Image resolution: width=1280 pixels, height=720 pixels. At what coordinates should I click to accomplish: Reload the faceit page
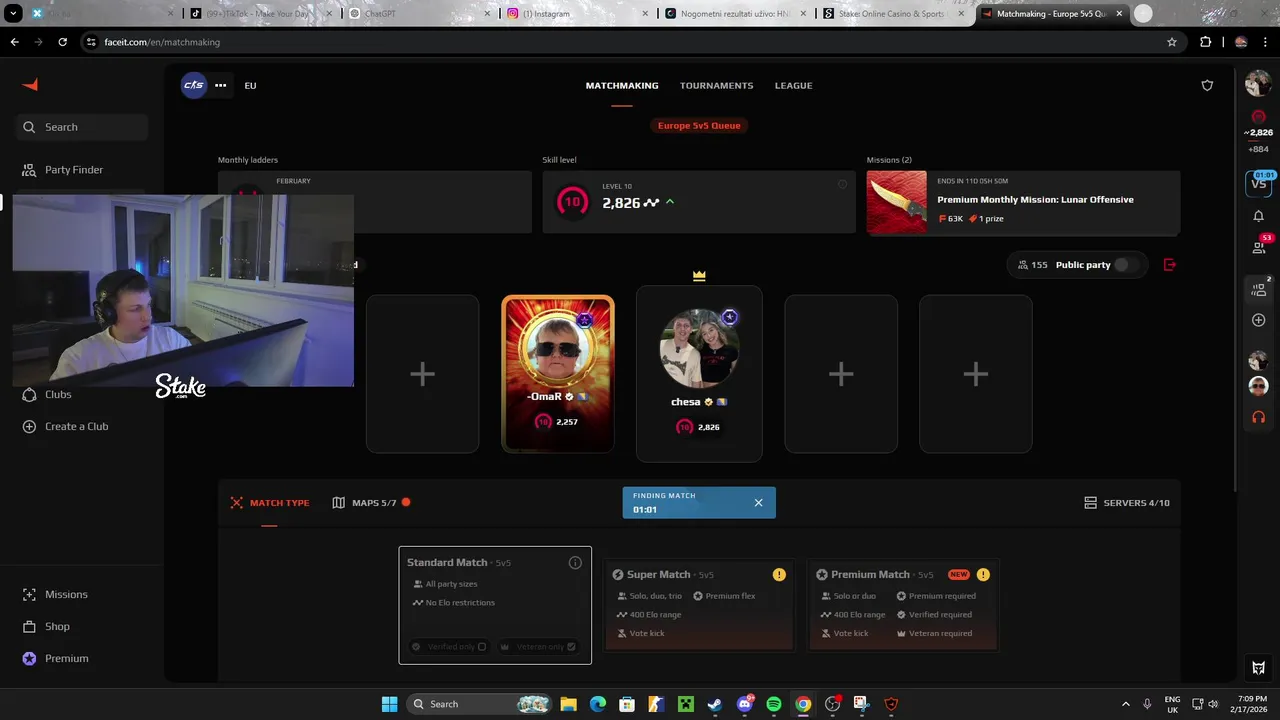[x=62, y=42]
